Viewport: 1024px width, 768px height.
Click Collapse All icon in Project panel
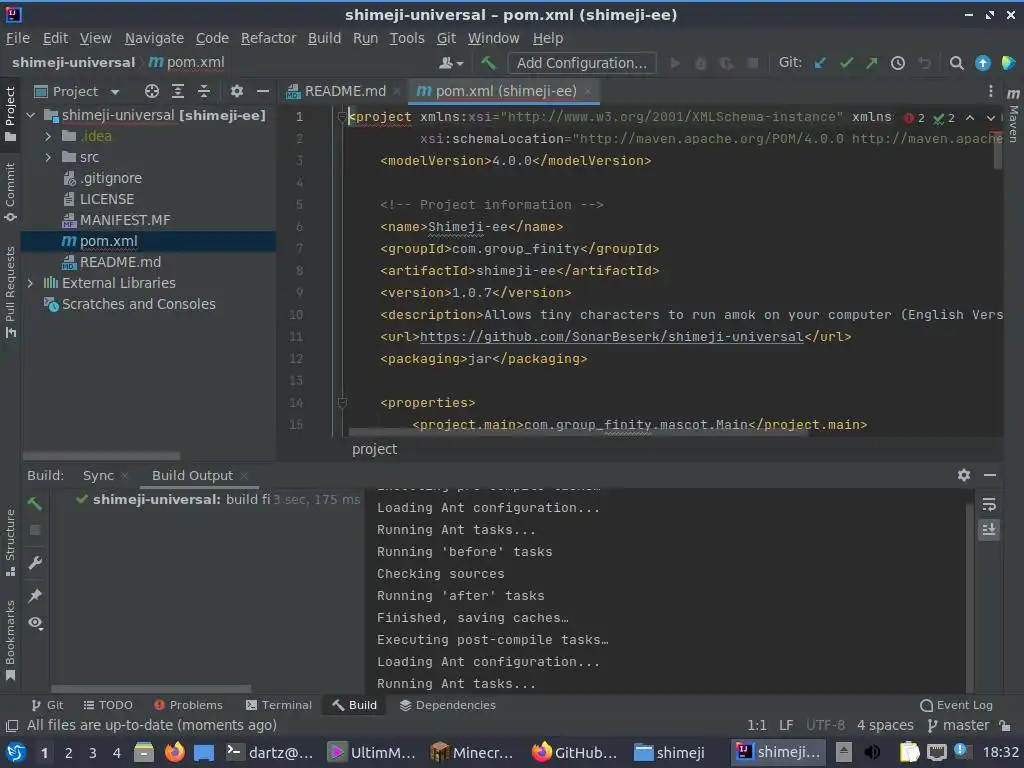[x=204, y=91]
